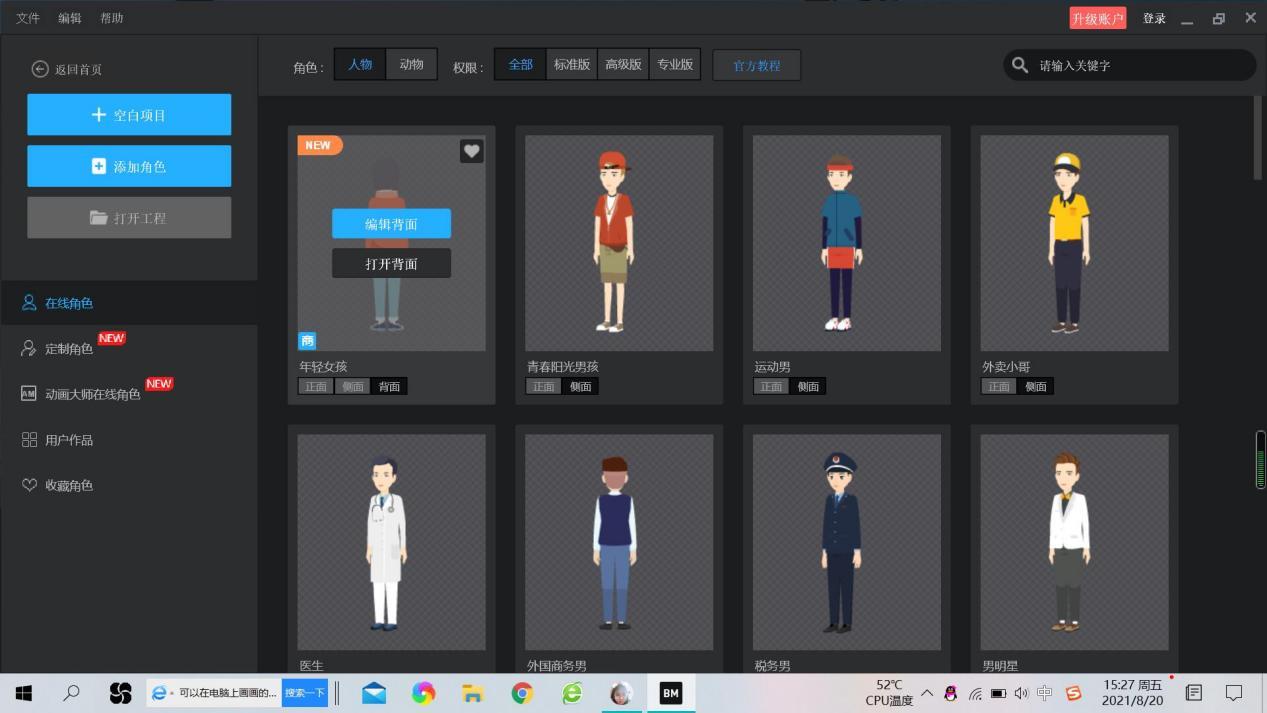The width and height of the screenshot is (1267, 713).
Task: Open the 医生 character thumbnail
Action: pos(391,542)
